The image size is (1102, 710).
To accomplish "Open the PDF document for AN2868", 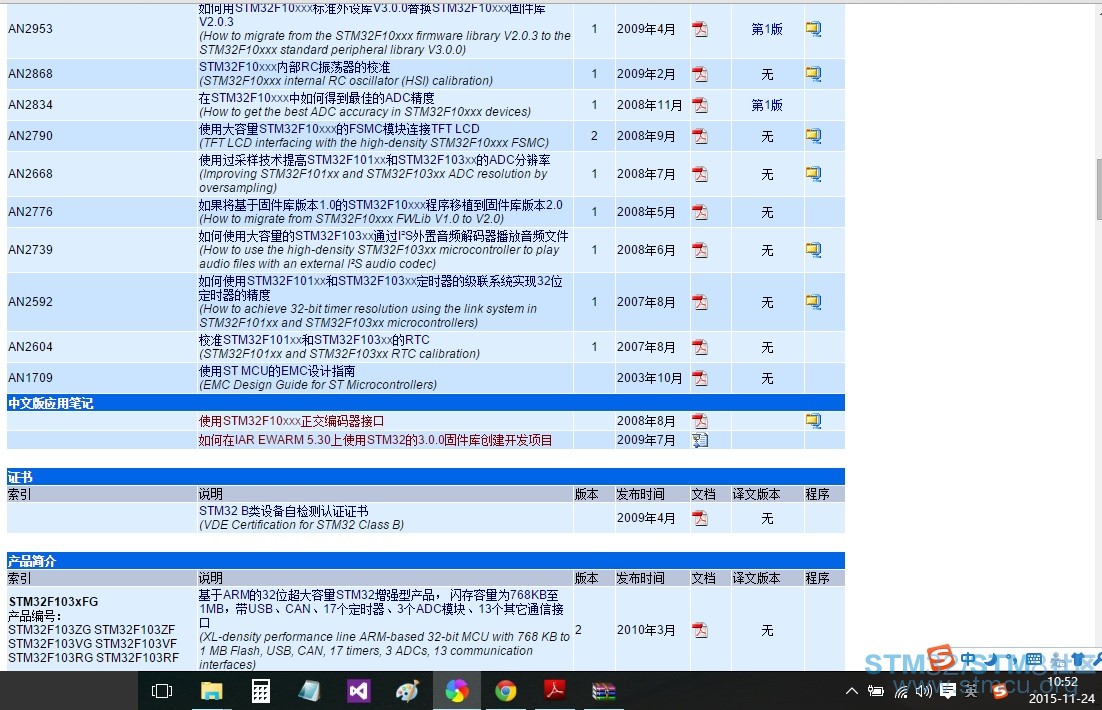I will [x=700, y=74].
